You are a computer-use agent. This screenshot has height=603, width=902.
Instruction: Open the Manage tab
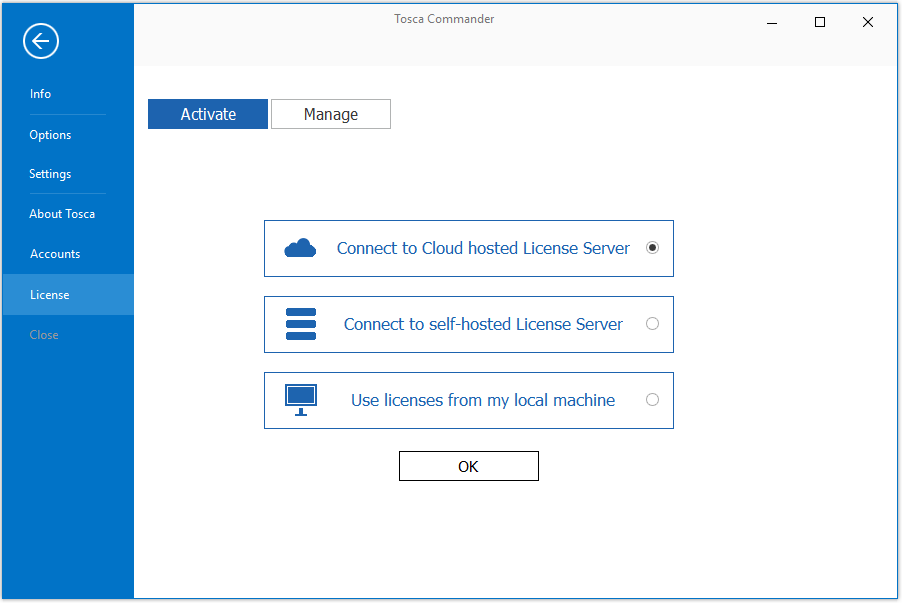(331, 114)
